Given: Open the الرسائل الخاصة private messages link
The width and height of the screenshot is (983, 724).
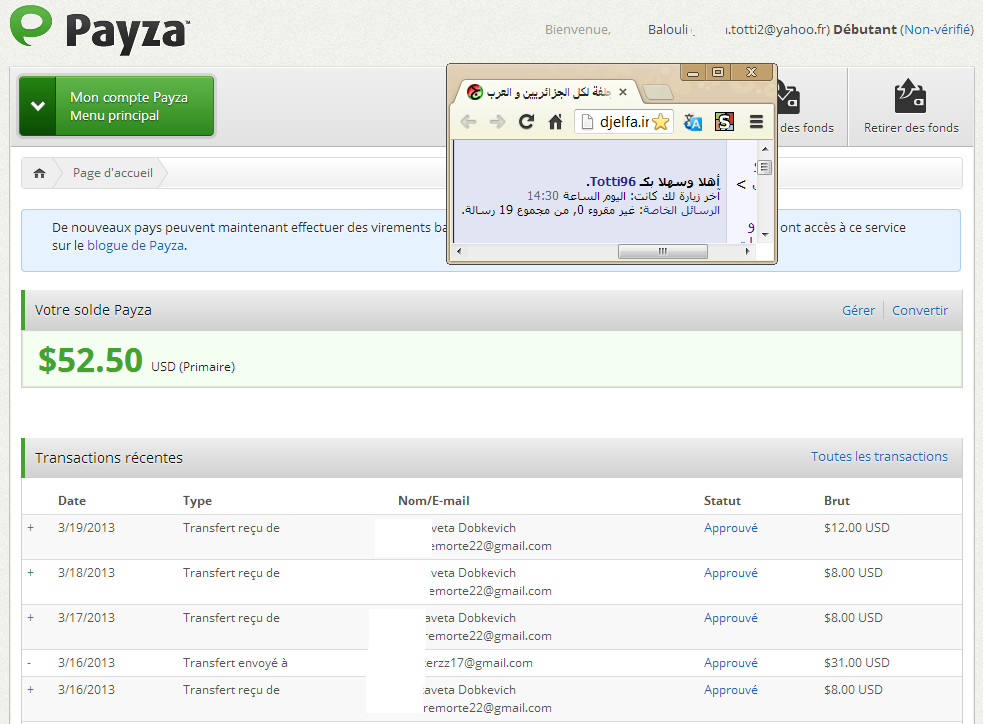Looking at the screenshot, I should pos(681,211).
